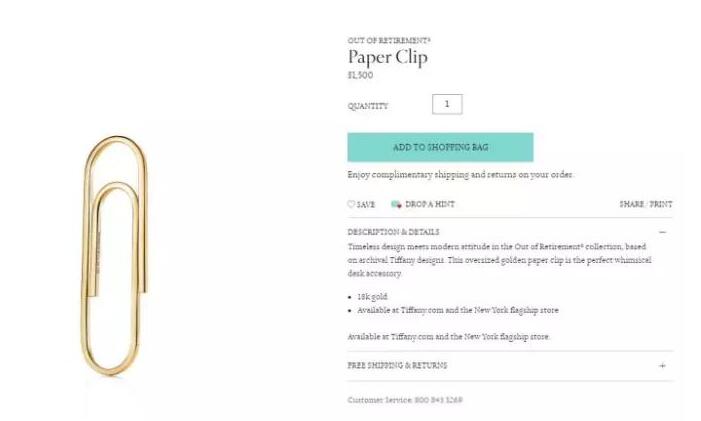
Task: Click the complimentary shipping and returns notice
Action: 460,175
